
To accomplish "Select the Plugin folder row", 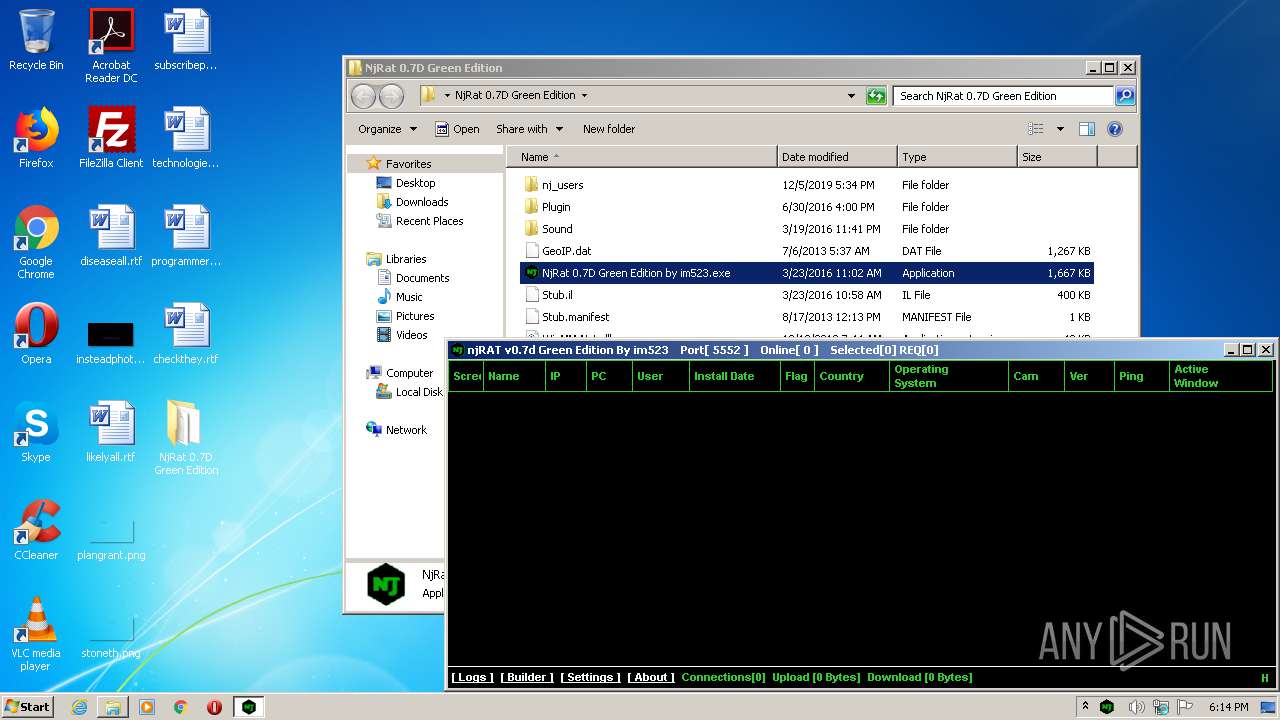I will pos(807,207).
